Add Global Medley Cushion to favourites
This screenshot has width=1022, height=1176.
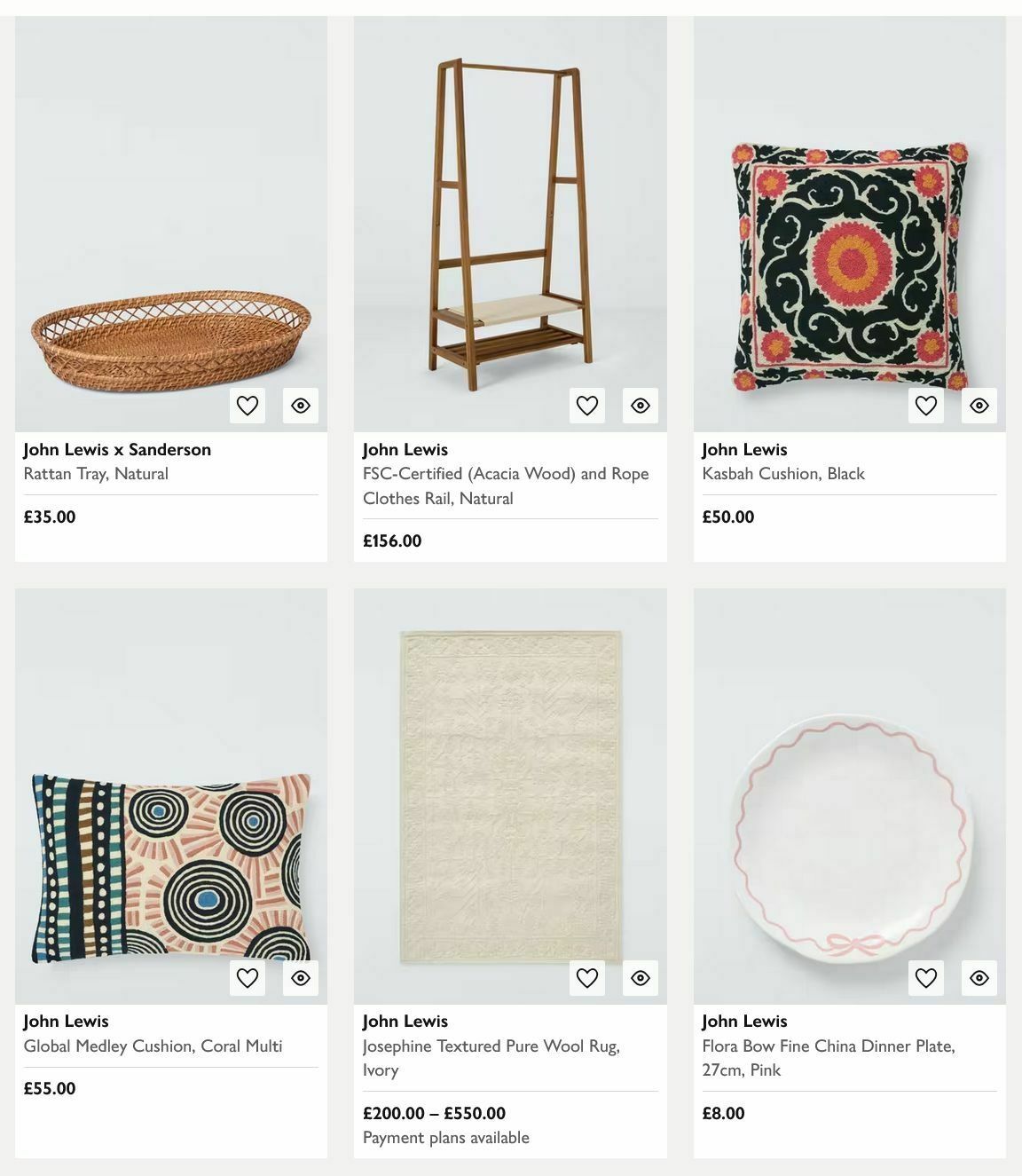(x=247, y=977)
